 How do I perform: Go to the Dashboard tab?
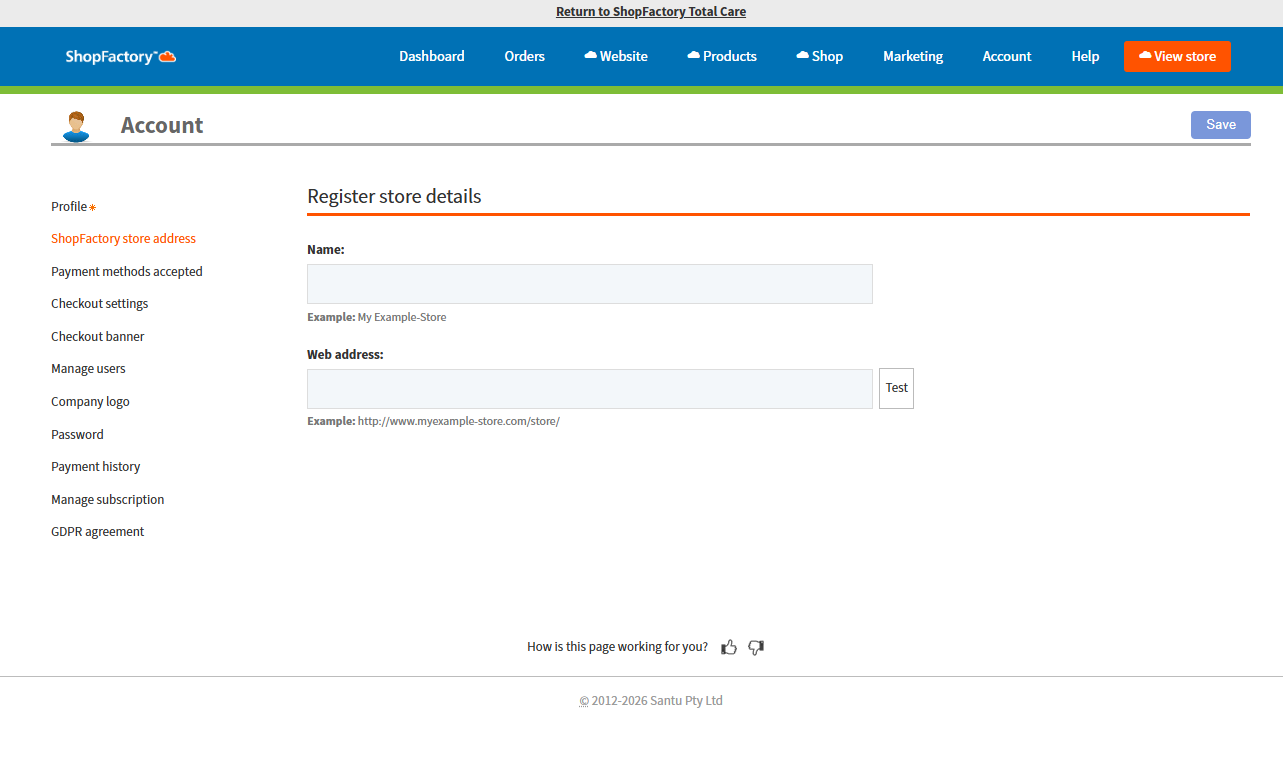[x=432, y=57]
